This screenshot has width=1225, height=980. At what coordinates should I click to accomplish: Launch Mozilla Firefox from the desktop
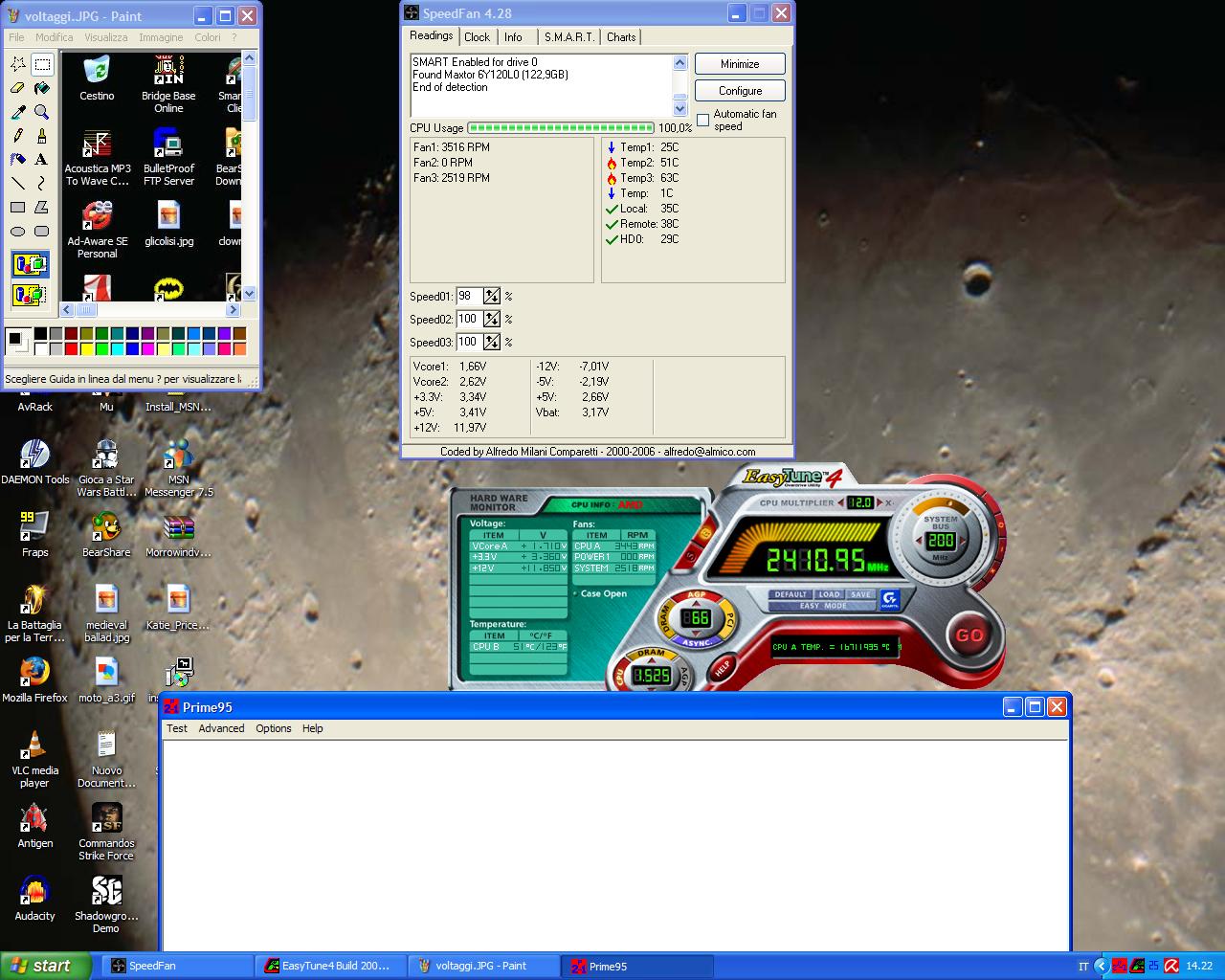pos(35,680)
